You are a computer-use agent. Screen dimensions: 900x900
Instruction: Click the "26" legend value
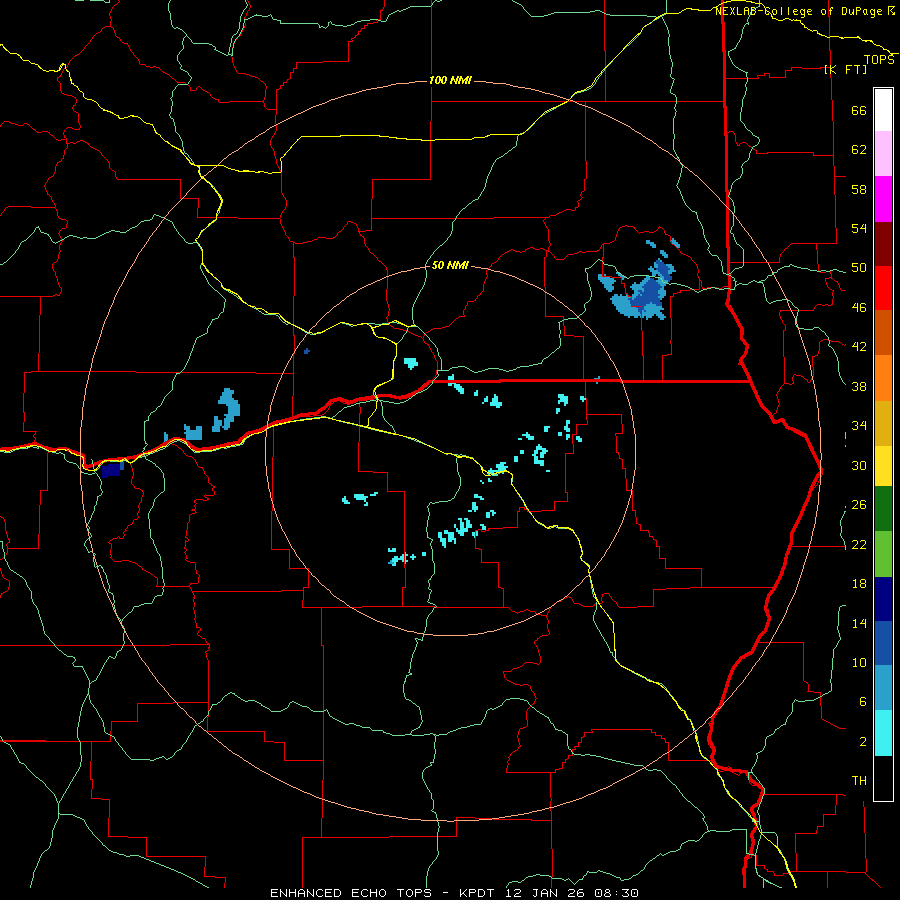[859, 505]
